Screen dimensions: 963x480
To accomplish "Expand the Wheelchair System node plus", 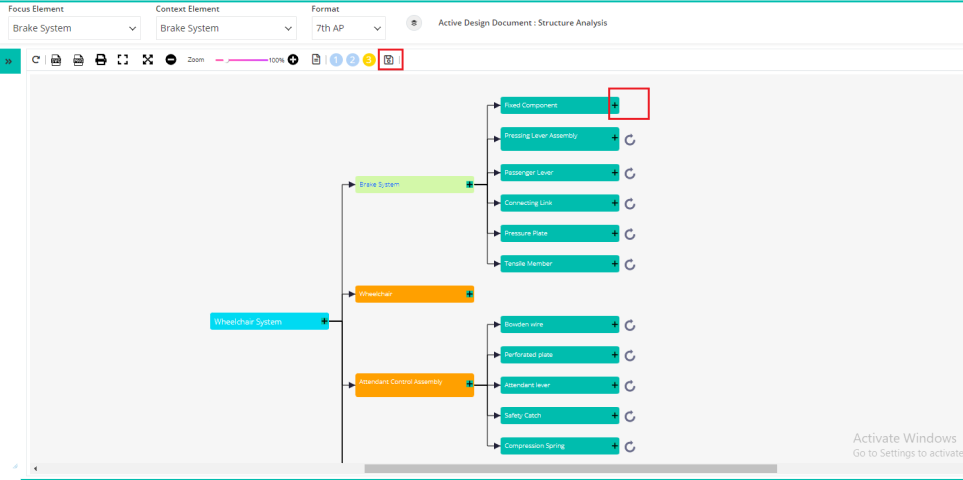I will (324, 321).
